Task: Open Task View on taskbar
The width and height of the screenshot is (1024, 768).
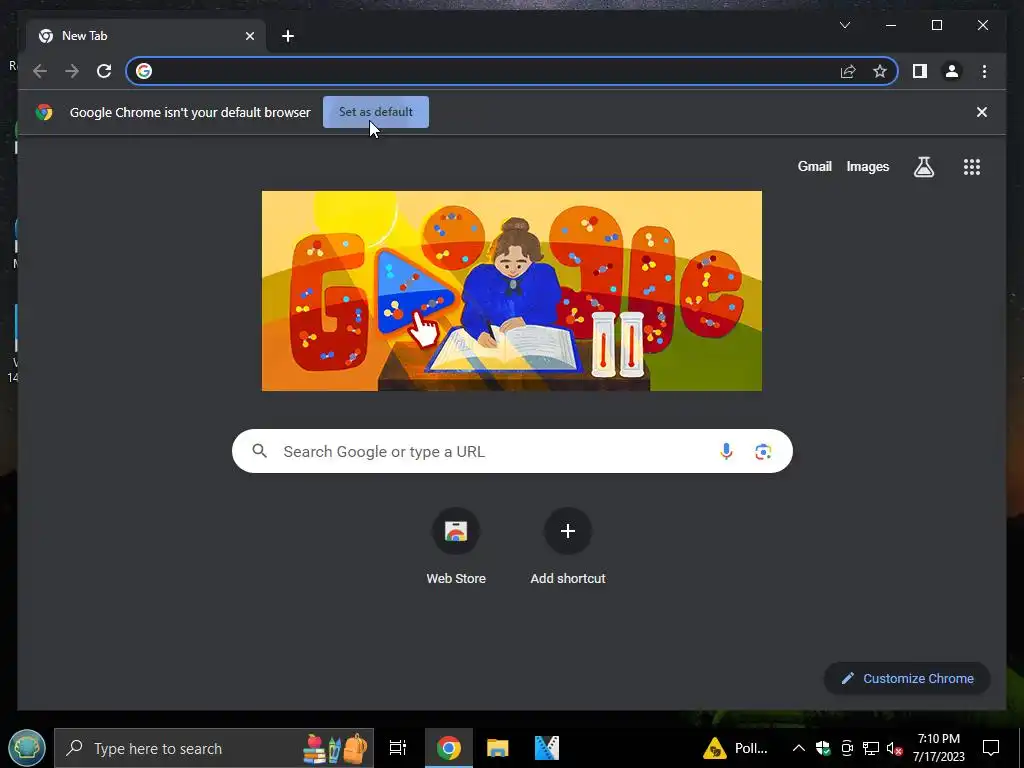Action: 398,748
